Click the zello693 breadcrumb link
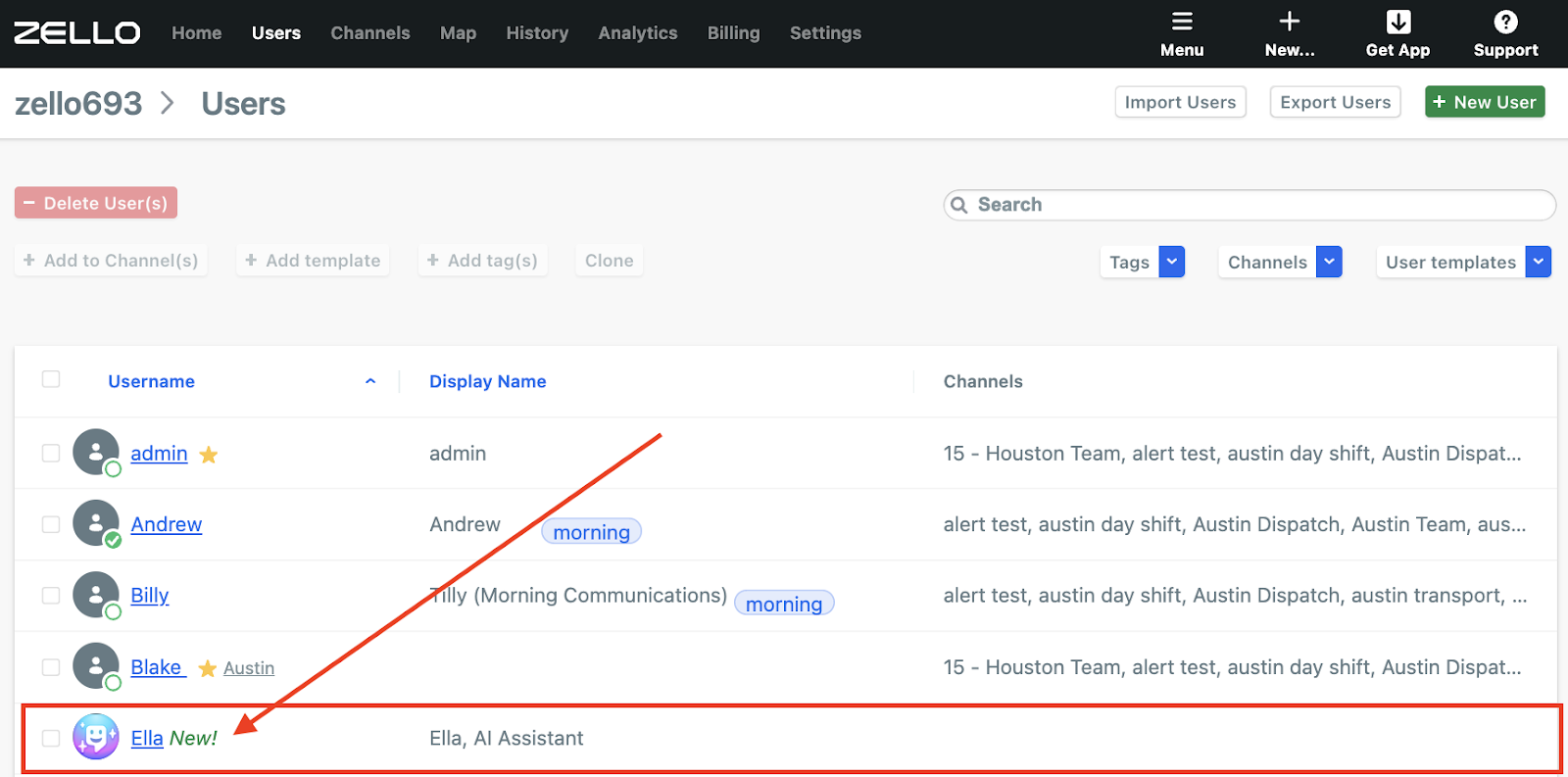The width and height of the screenshot is (1568, 777). pos(78,103)
